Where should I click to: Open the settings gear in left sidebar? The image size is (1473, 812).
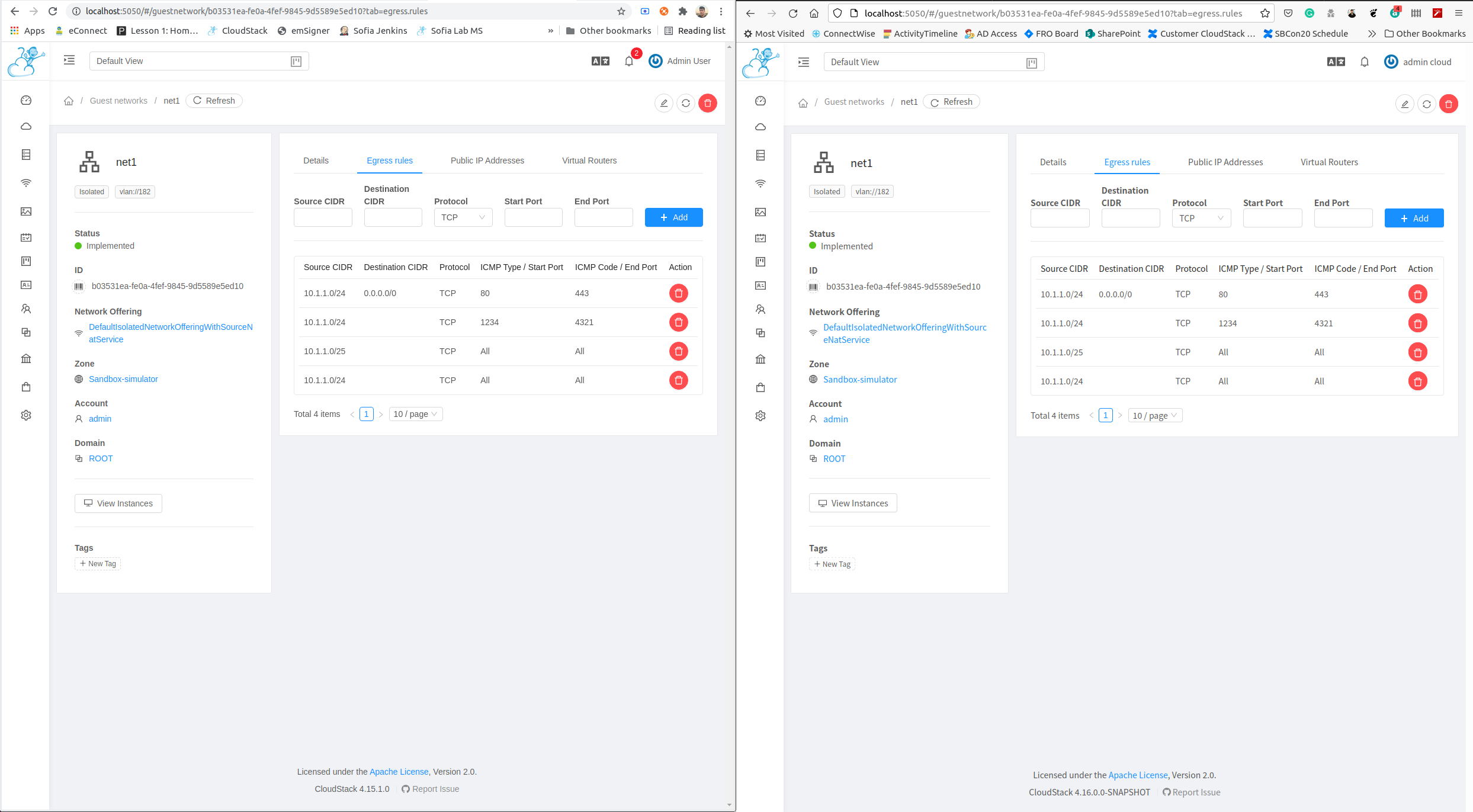coord(26,415)
